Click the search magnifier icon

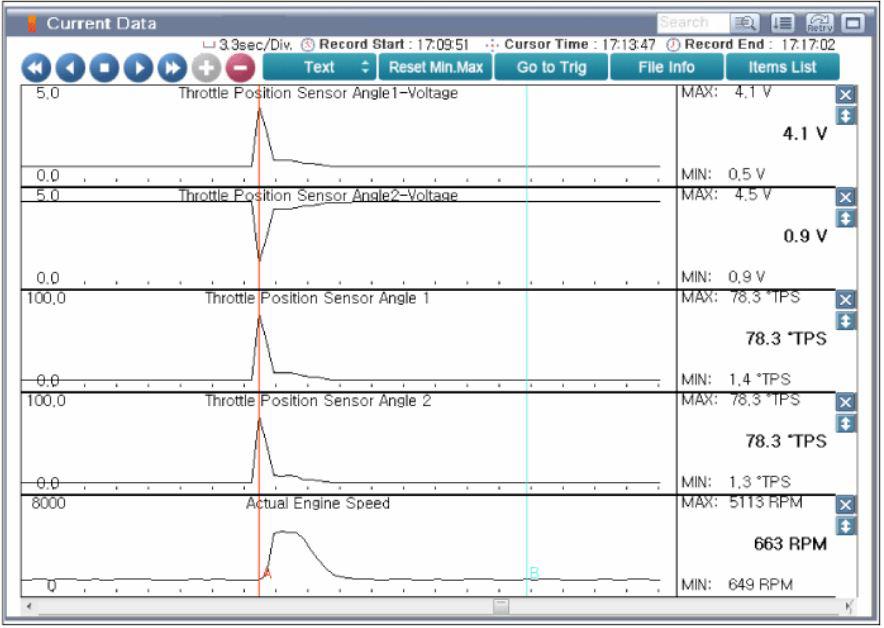coord(748,22)
